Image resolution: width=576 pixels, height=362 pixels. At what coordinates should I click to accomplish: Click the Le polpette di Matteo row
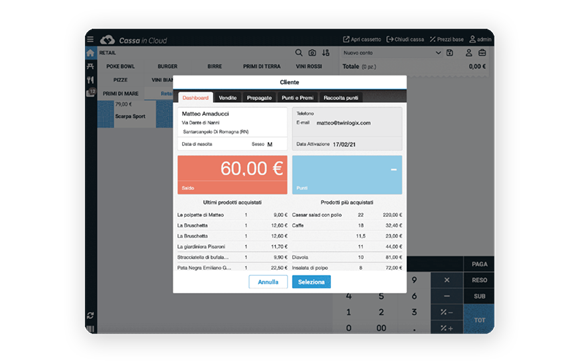[233, 215]
